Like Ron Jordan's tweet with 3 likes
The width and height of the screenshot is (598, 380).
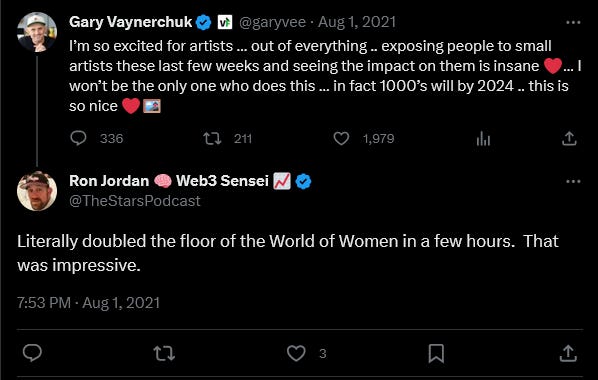pos(296,353)
